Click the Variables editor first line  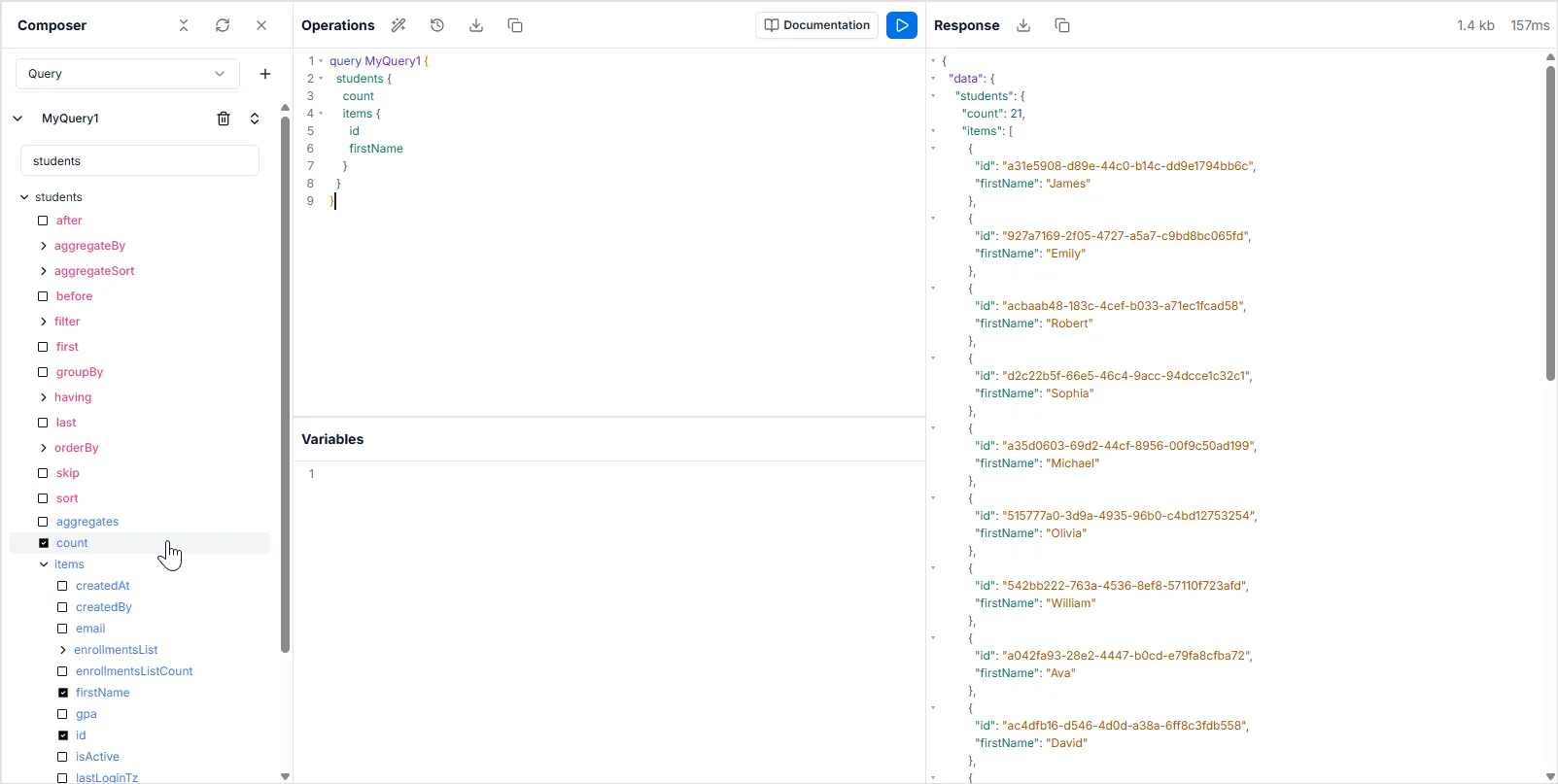(612, 474)
